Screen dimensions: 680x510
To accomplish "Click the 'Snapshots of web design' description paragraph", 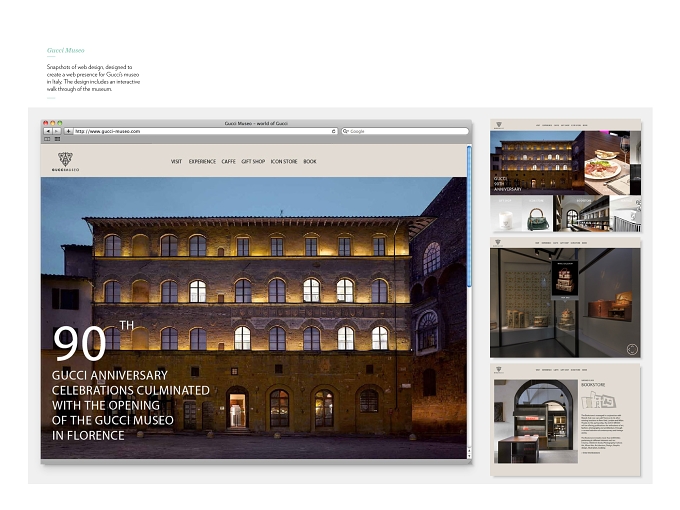I will click(93, 78).
